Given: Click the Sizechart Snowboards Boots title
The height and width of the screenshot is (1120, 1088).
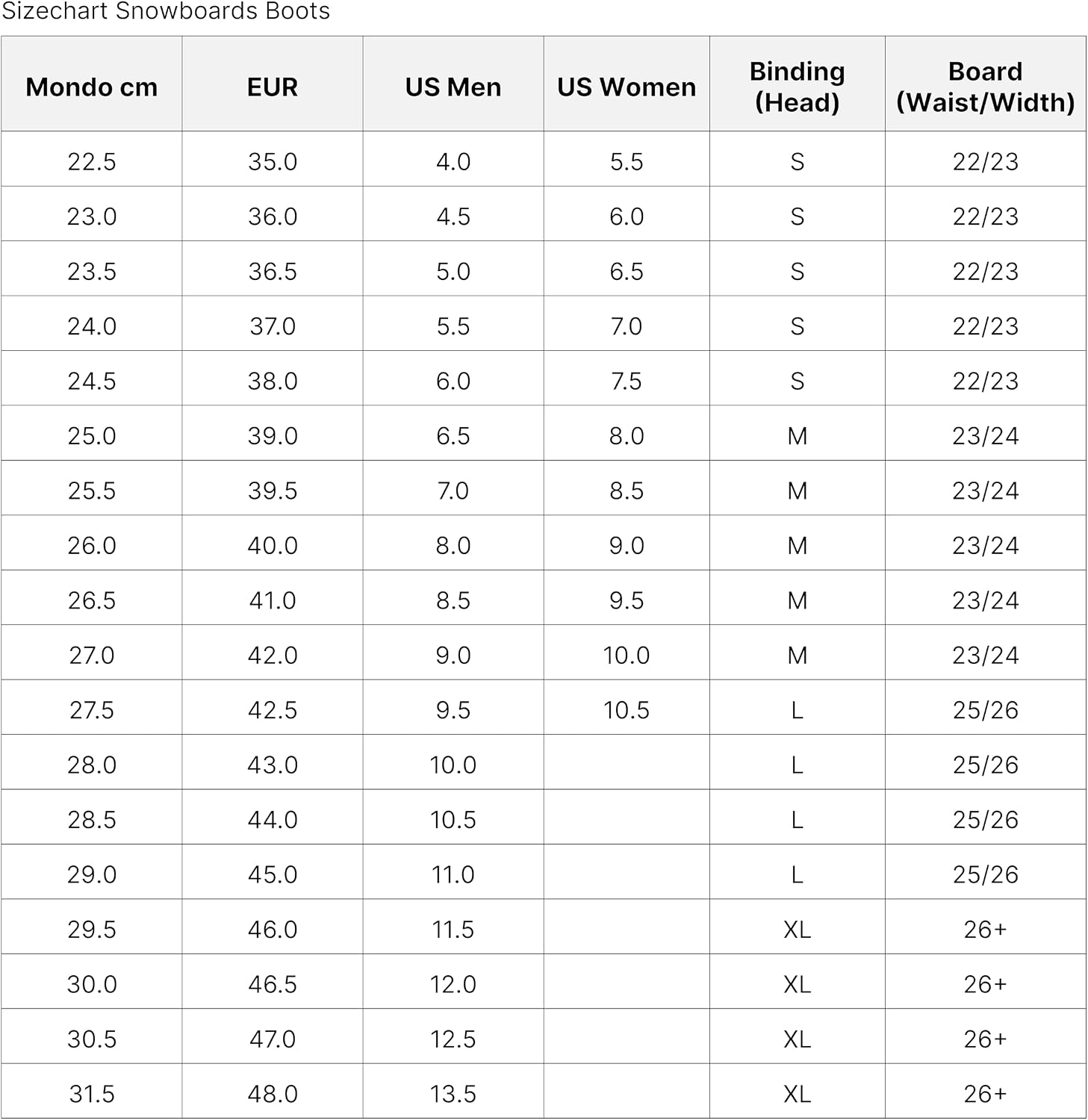Looking at the screenshot, I should [166, 11].
